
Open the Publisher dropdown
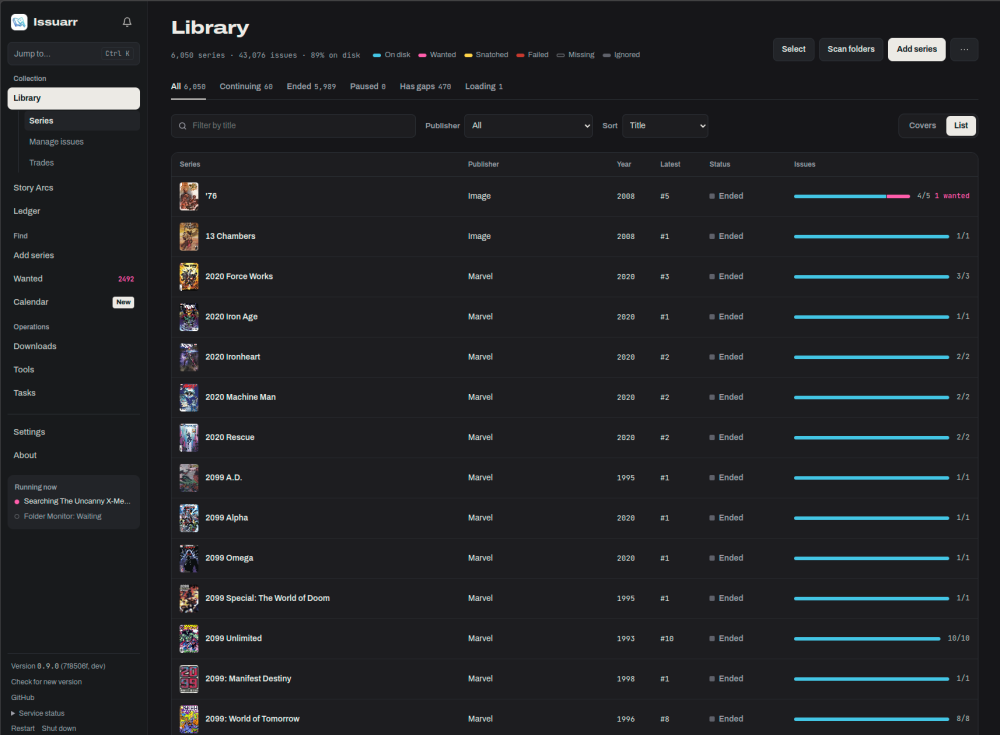(x=529, y=126)
